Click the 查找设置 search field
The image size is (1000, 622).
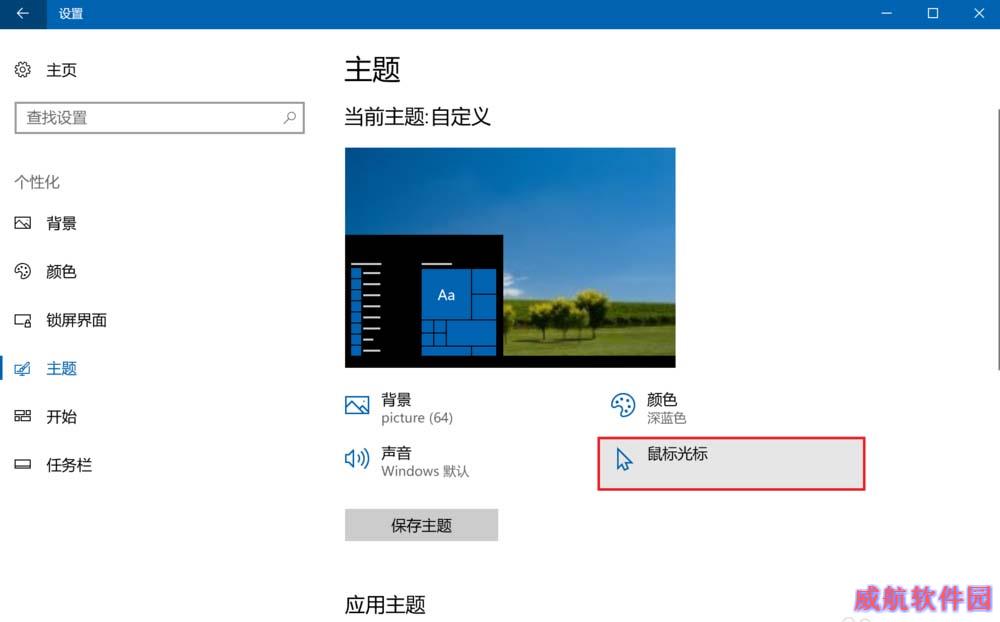coord(159,118)
